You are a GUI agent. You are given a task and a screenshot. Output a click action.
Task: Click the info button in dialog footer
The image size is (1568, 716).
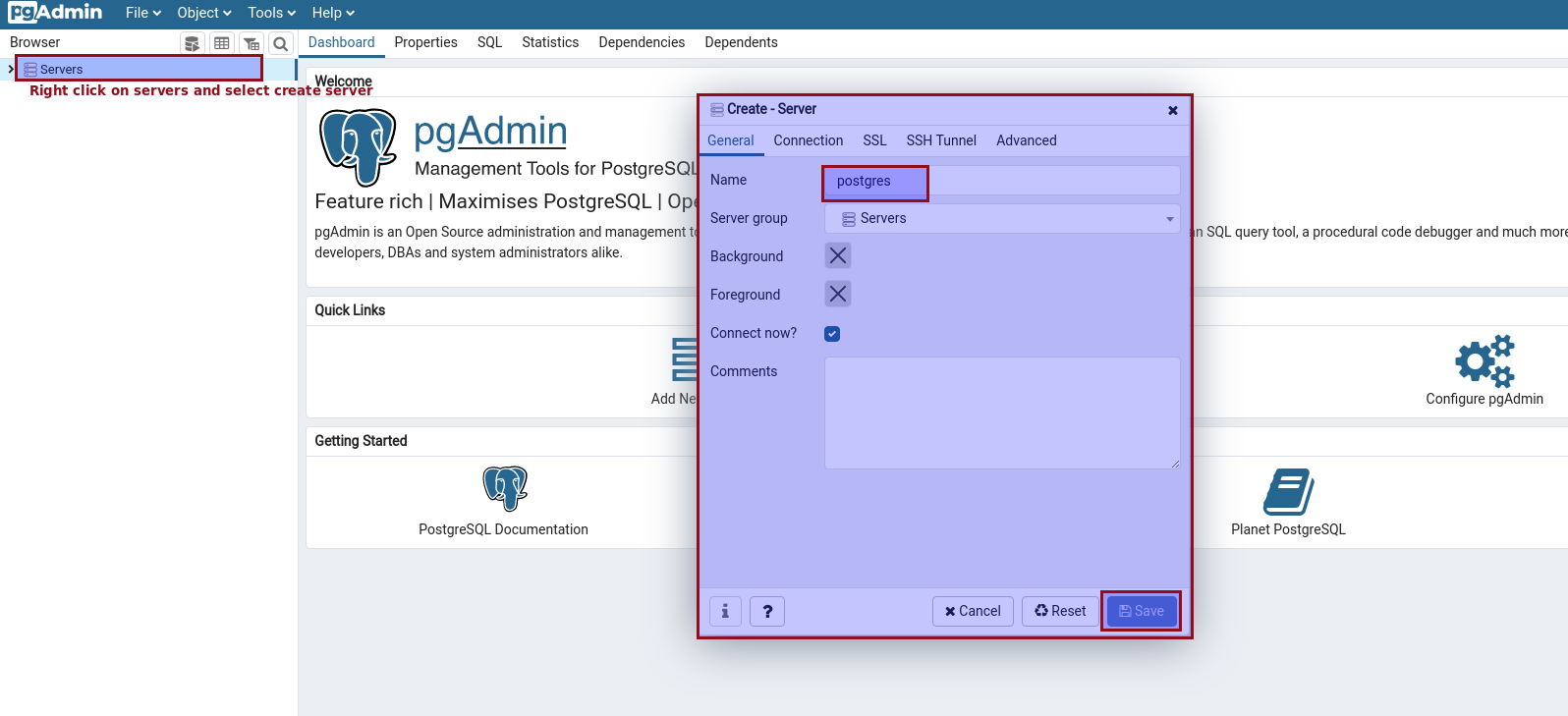[725, 611]
